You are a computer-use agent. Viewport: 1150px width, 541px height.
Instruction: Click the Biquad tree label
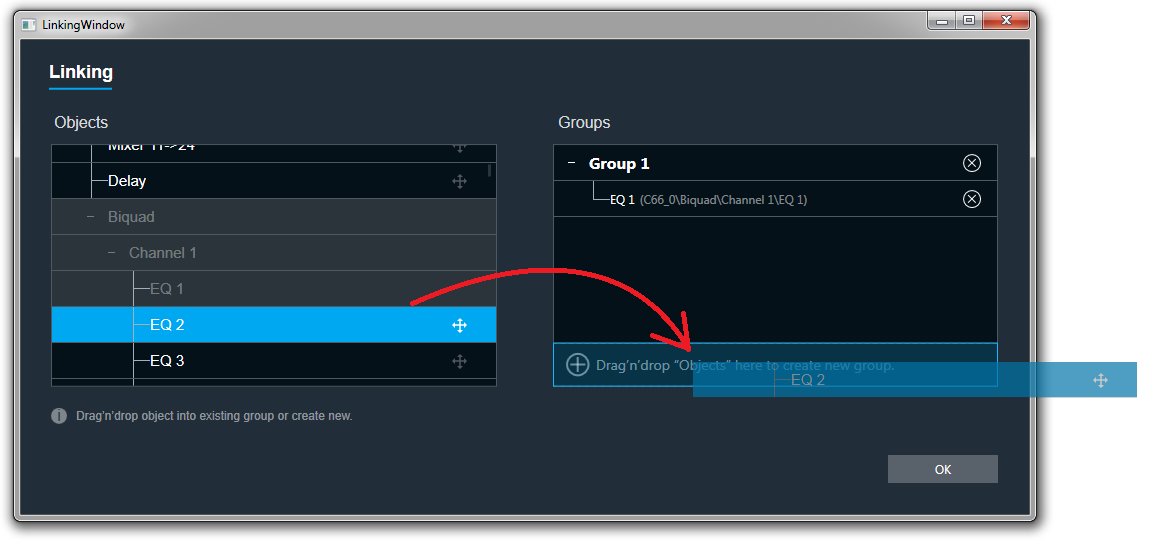(131, 217)
